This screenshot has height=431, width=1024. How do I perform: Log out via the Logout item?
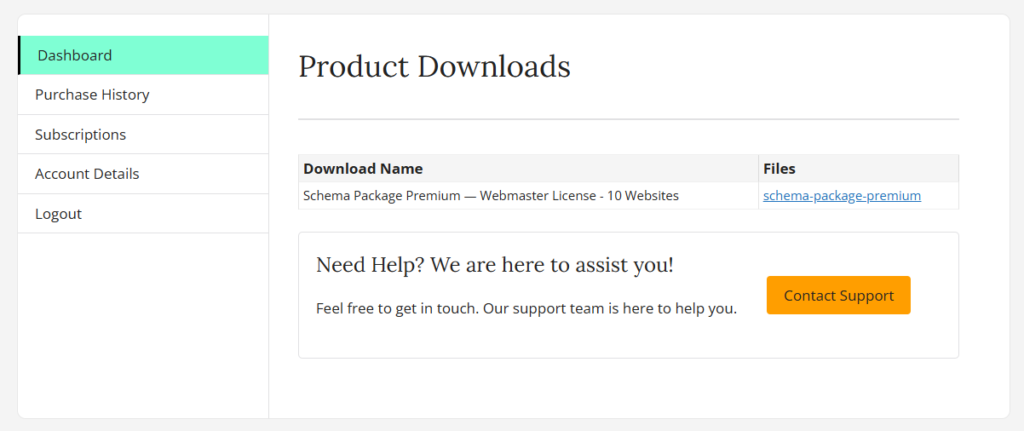58,214
